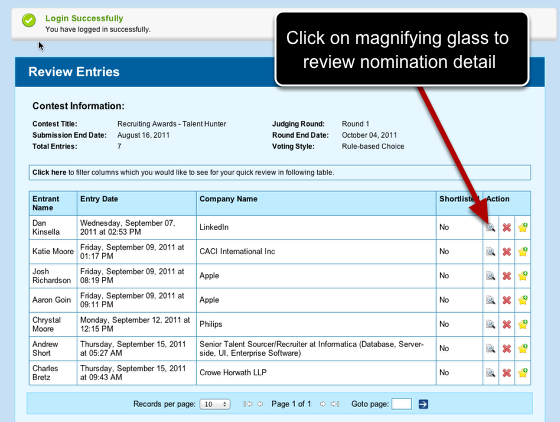The width and height of the screenshot is (560, 422).
Task: Click the Goto page input field
Action: click(x=401, y=404)
